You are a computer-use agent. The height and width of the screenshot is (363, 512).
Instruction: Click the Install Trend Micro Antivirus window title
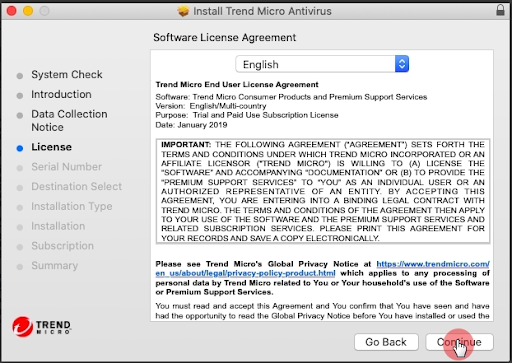[262, 11]
